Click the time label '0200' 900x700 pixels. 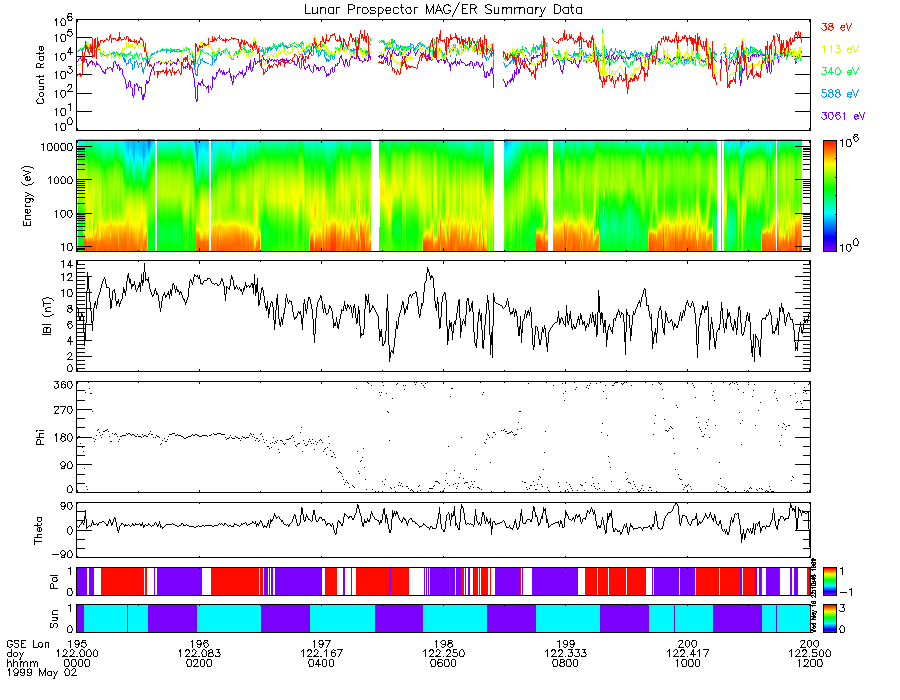click(x=199, y=663)
